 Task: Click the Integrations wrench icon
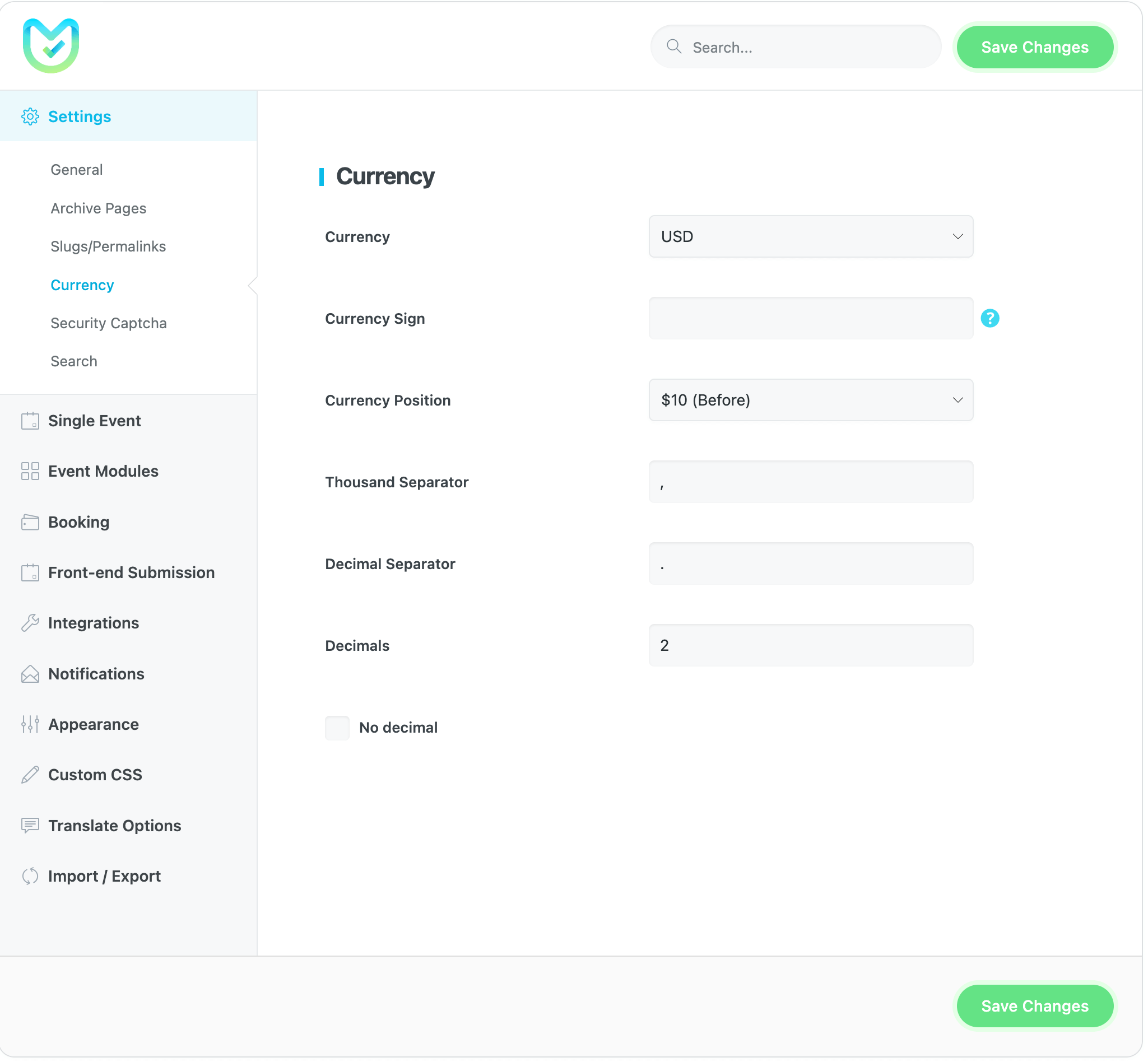click(30, 623)
